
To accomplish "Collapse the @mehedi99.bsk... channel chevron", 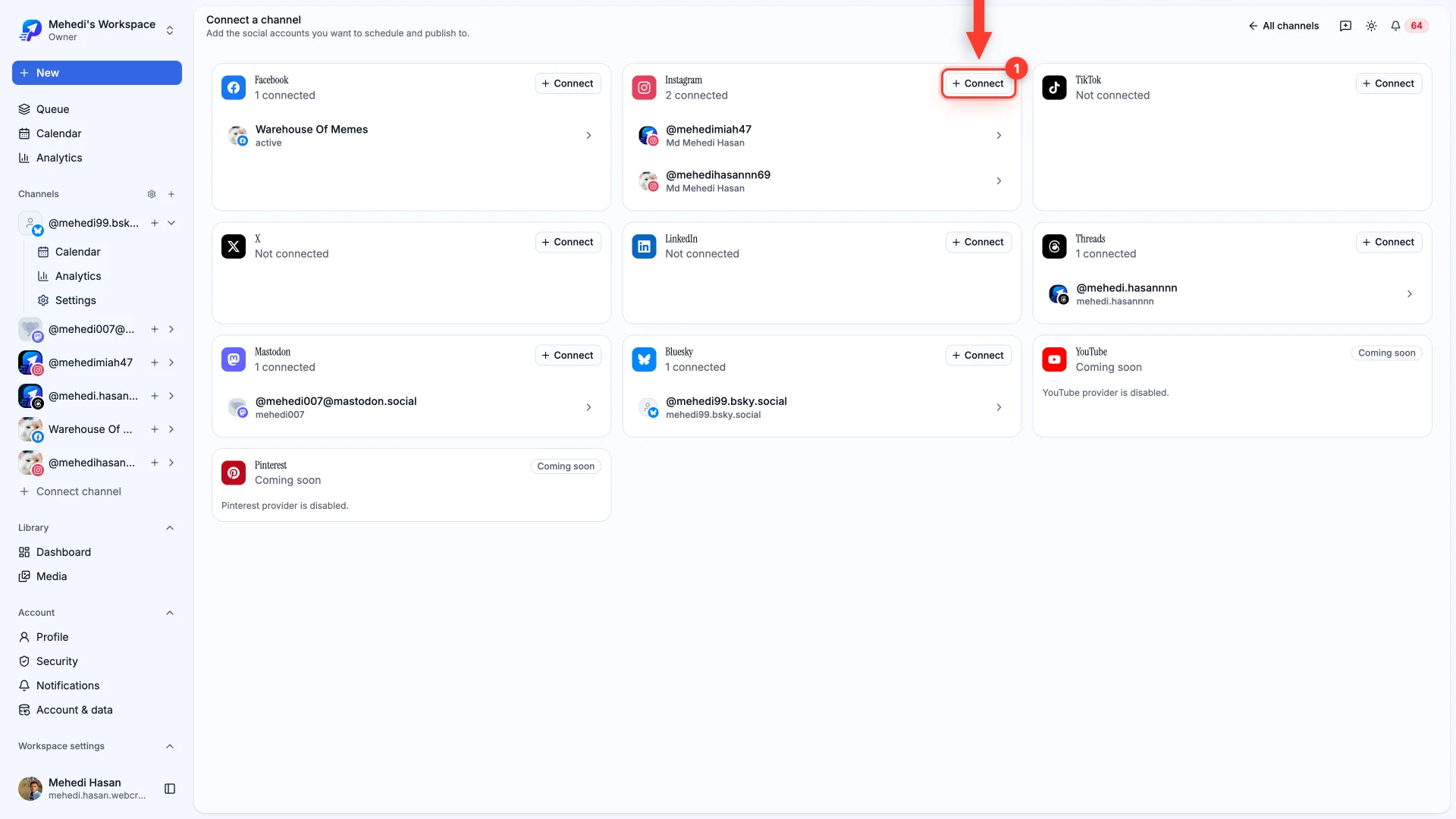I will (x=171, y=223).
